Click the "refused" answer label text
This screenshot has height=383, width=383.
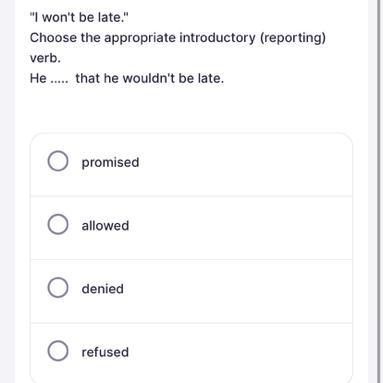pos(105,352)
